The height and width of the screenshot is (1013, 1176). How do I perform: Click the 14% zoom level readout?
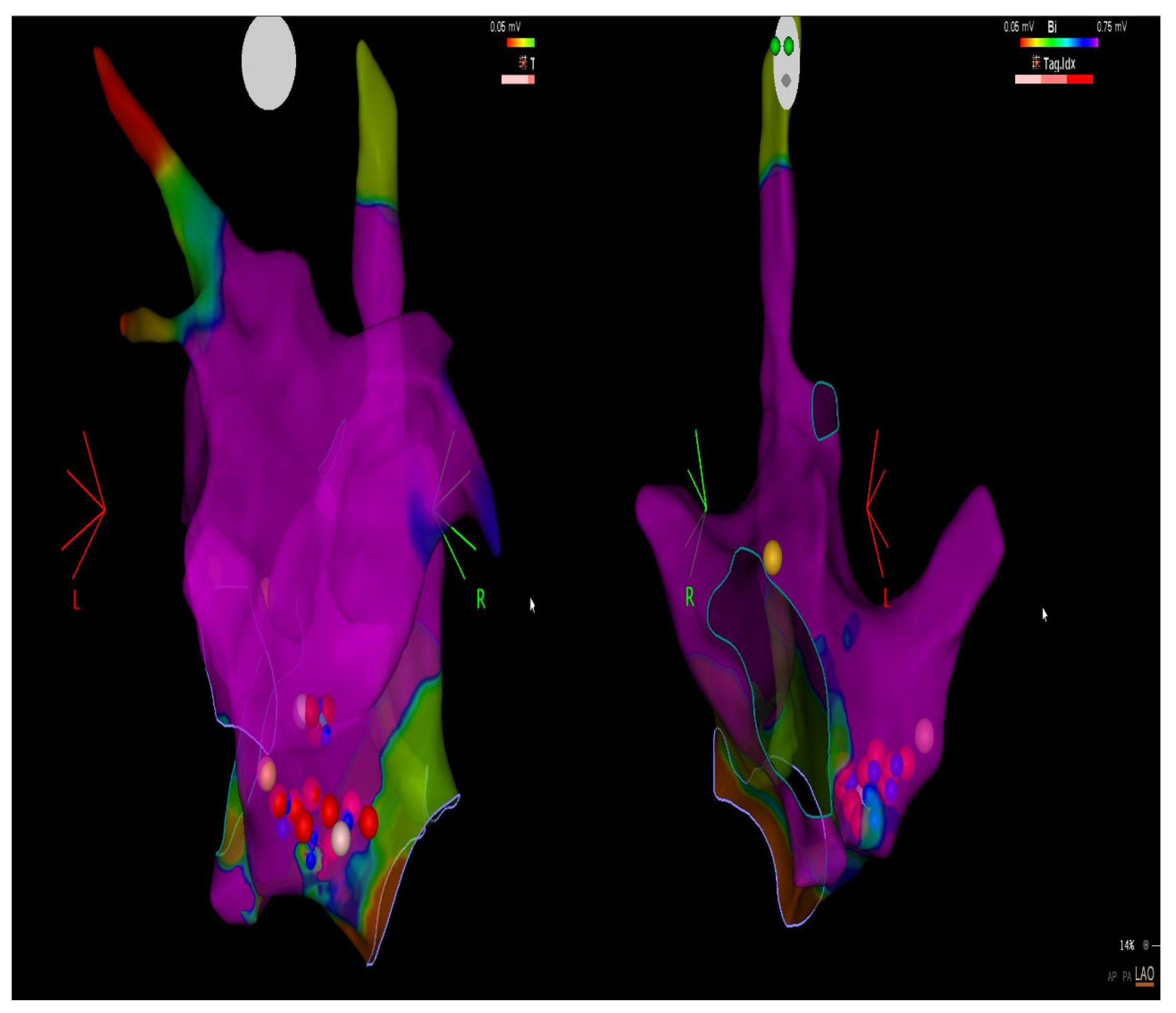[1126, 945]
